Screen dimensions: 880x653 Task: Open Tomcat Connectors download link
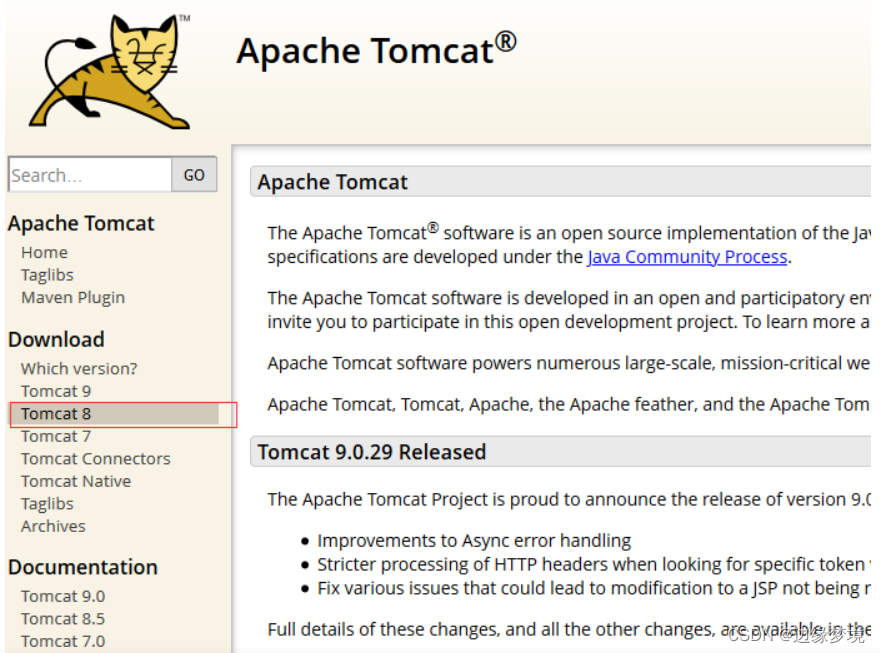pyautogui.click(x=95, y=459)
